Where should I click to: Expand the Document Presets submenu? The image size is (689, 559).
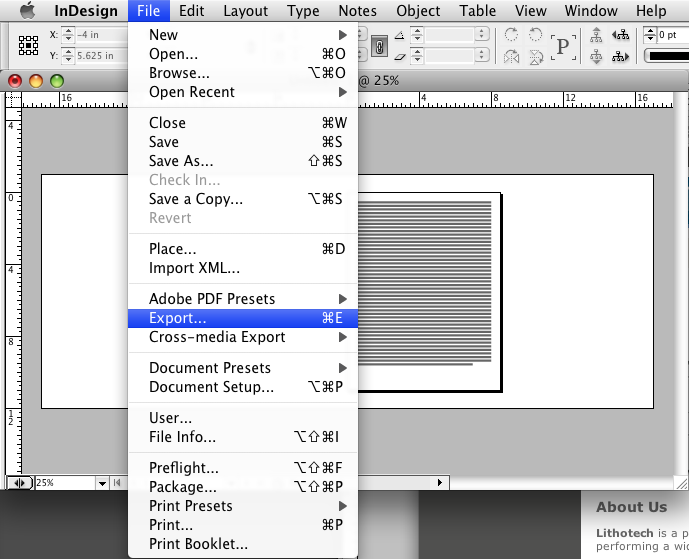pyautogui.click(x=243, y=368)
